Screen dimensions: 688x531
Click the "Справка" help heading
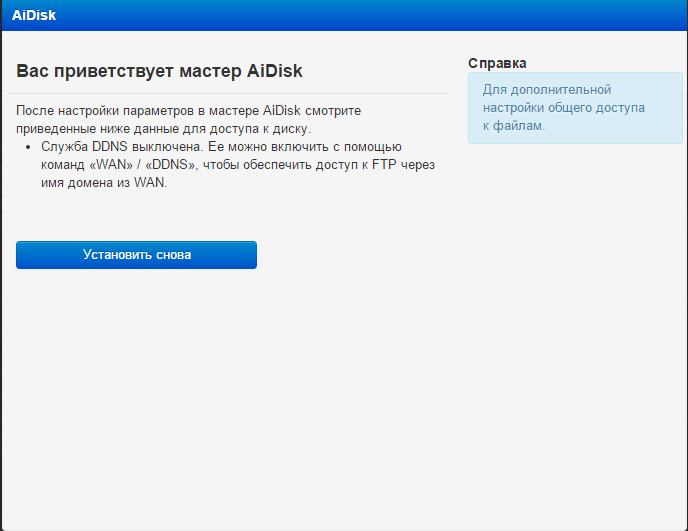(497, 63)
